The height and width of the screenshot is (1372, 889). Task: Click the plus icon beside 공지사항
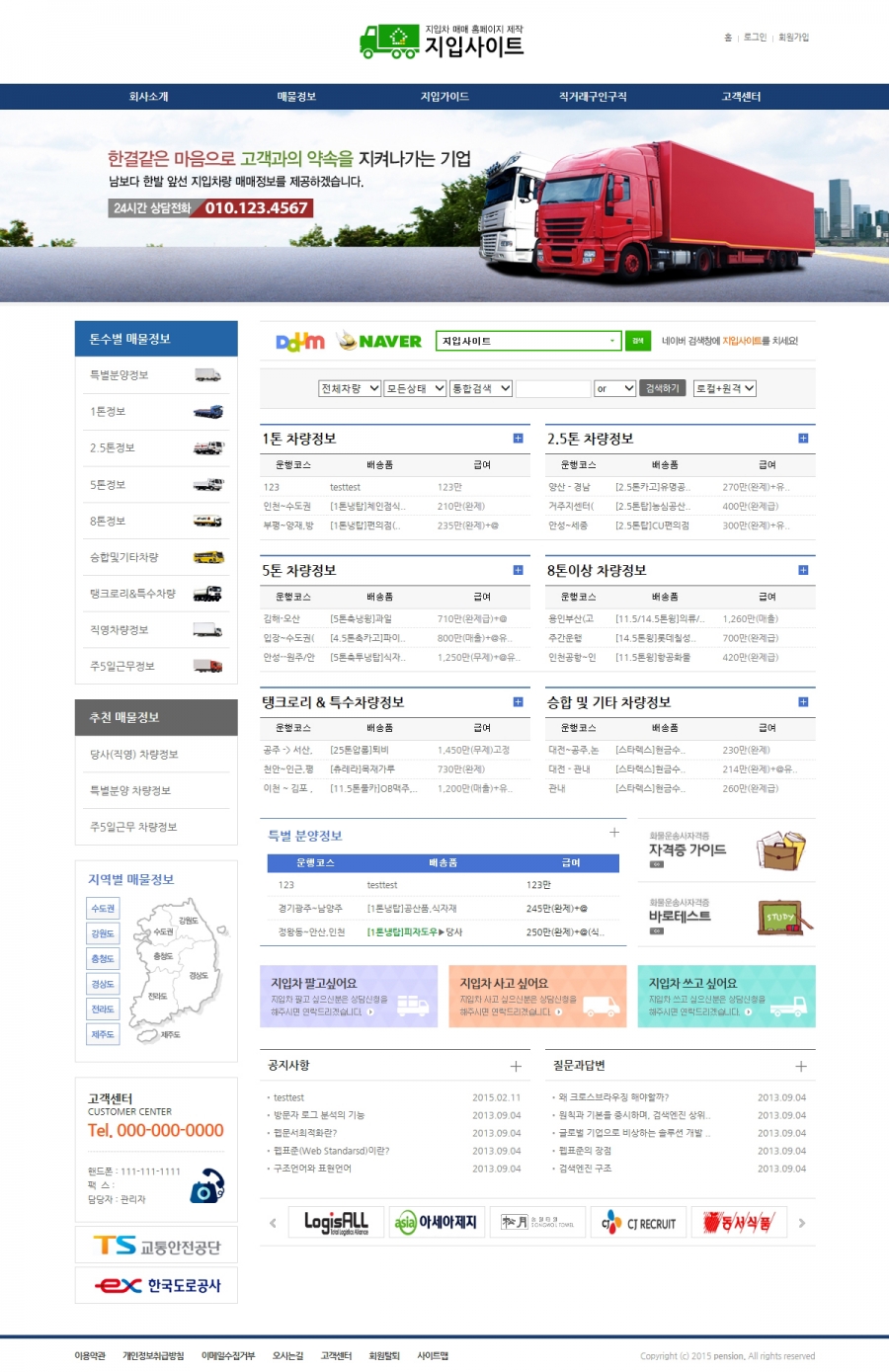[x=516, y=1067]
